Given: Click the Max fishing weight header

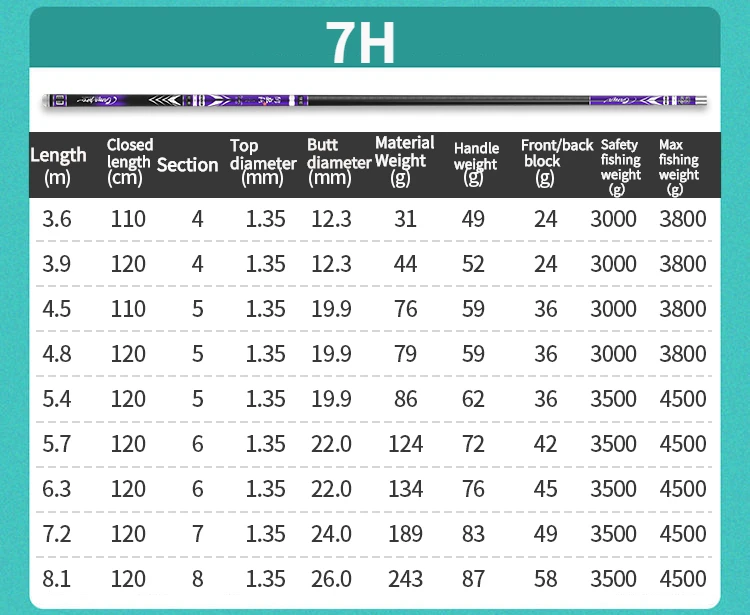Looking at the screenshot, I should 678,166.
